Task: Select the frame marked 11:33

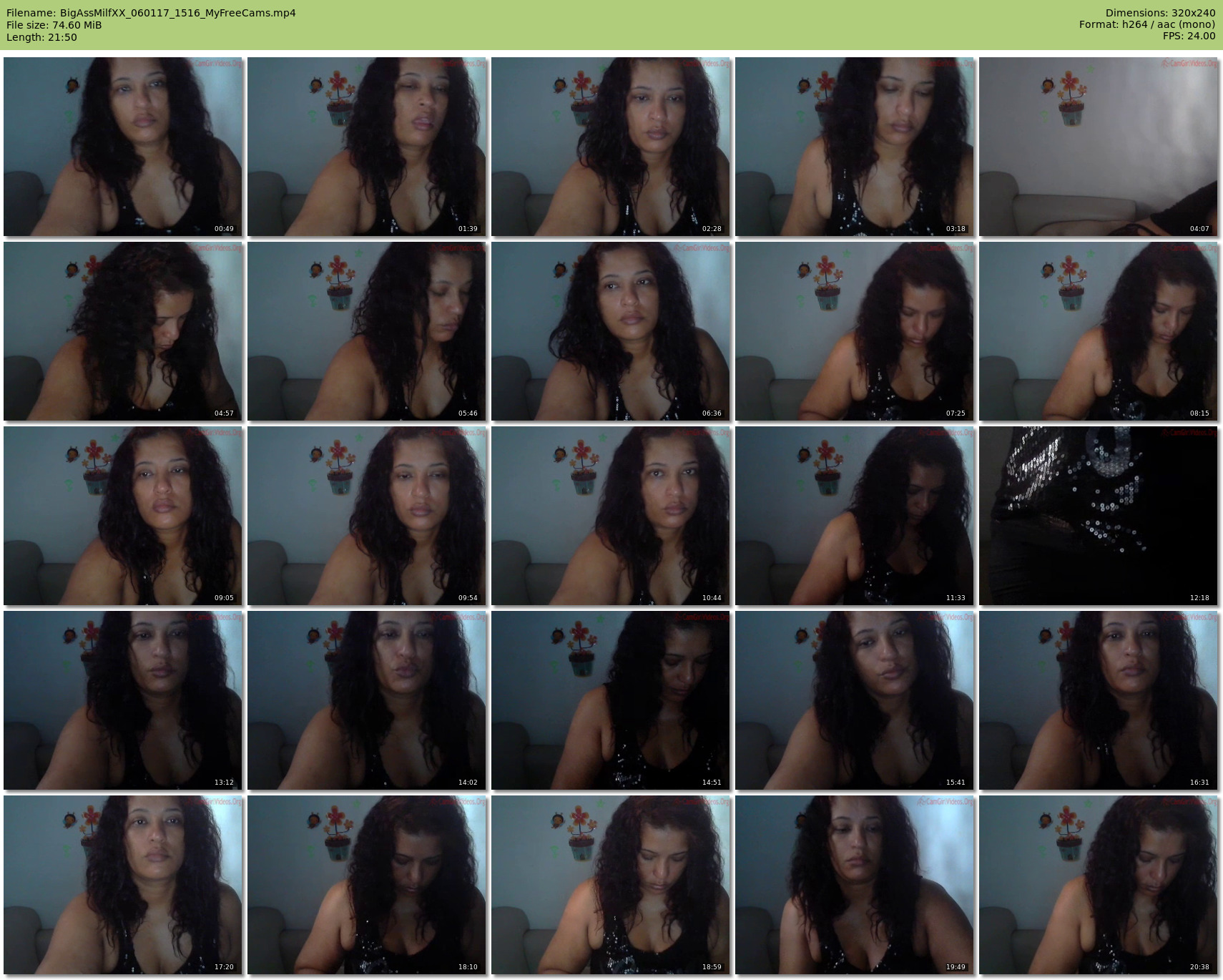Action: 855,516
